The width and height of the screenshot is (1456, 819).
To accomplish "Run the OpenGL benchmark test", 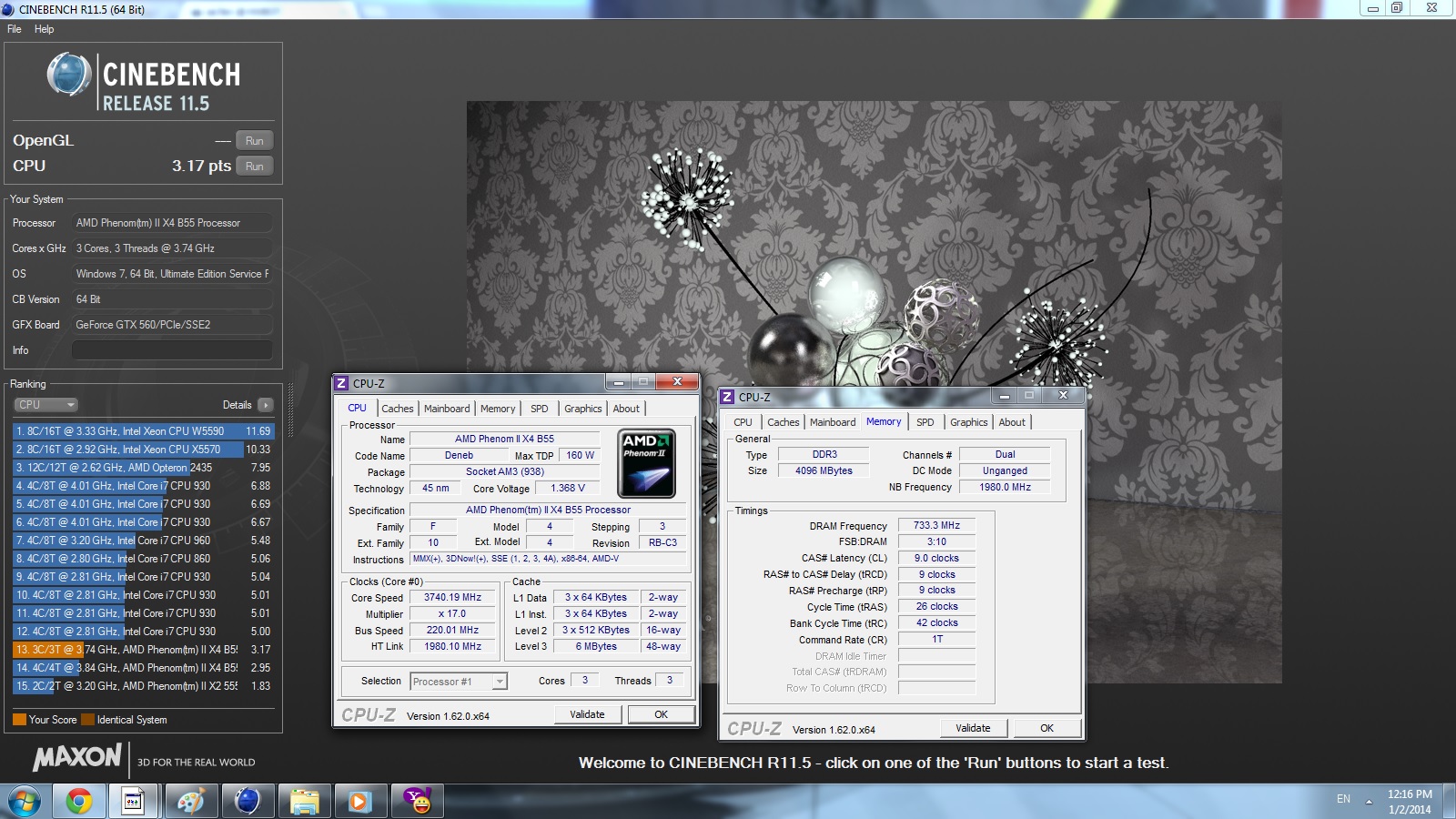I will pos(255,141).
